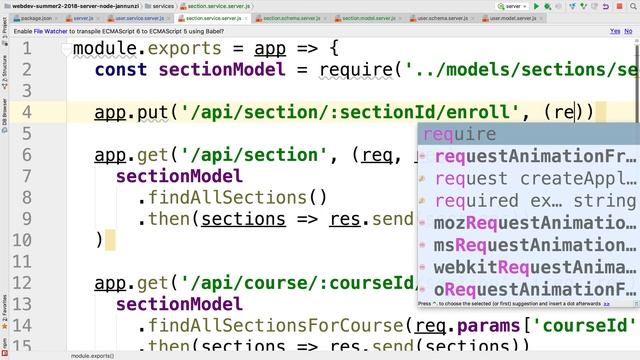Commit changes with the green VCS arrow icon
The image size is (640, 360).
click(x=584, y=6)
